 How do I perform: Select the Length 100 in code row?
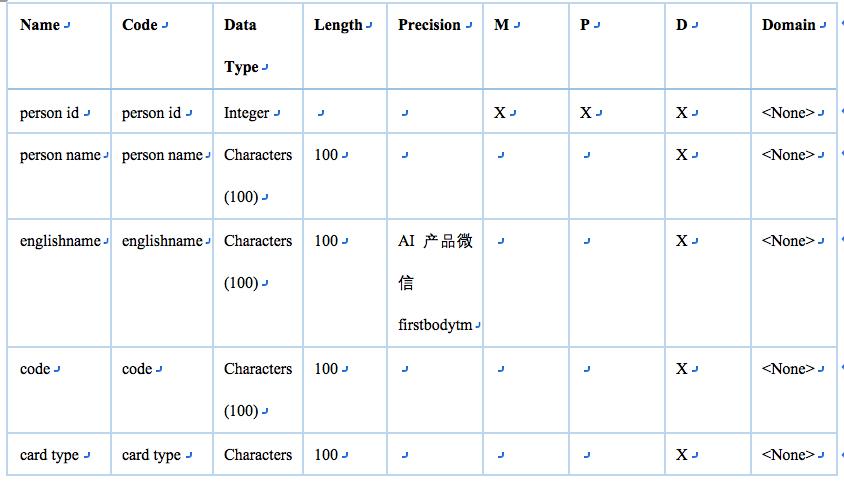[x=326, y=369]
